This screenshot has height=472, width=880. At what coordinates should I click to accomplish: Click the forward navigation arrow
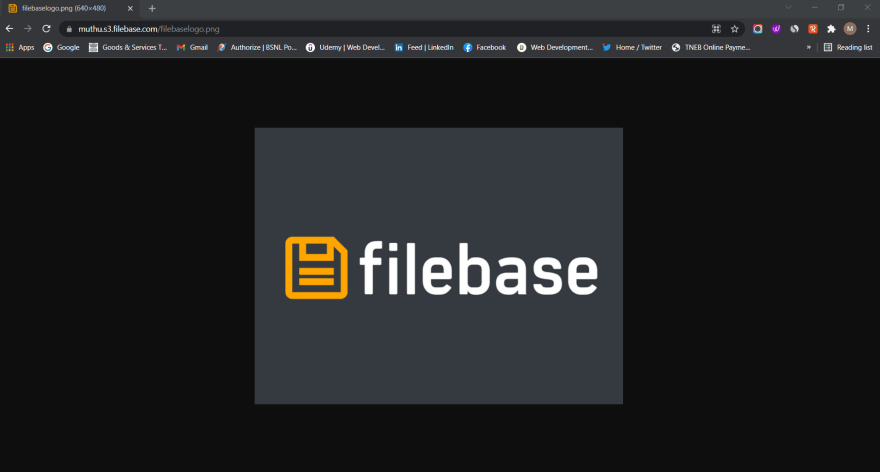[x=28, y=29]
